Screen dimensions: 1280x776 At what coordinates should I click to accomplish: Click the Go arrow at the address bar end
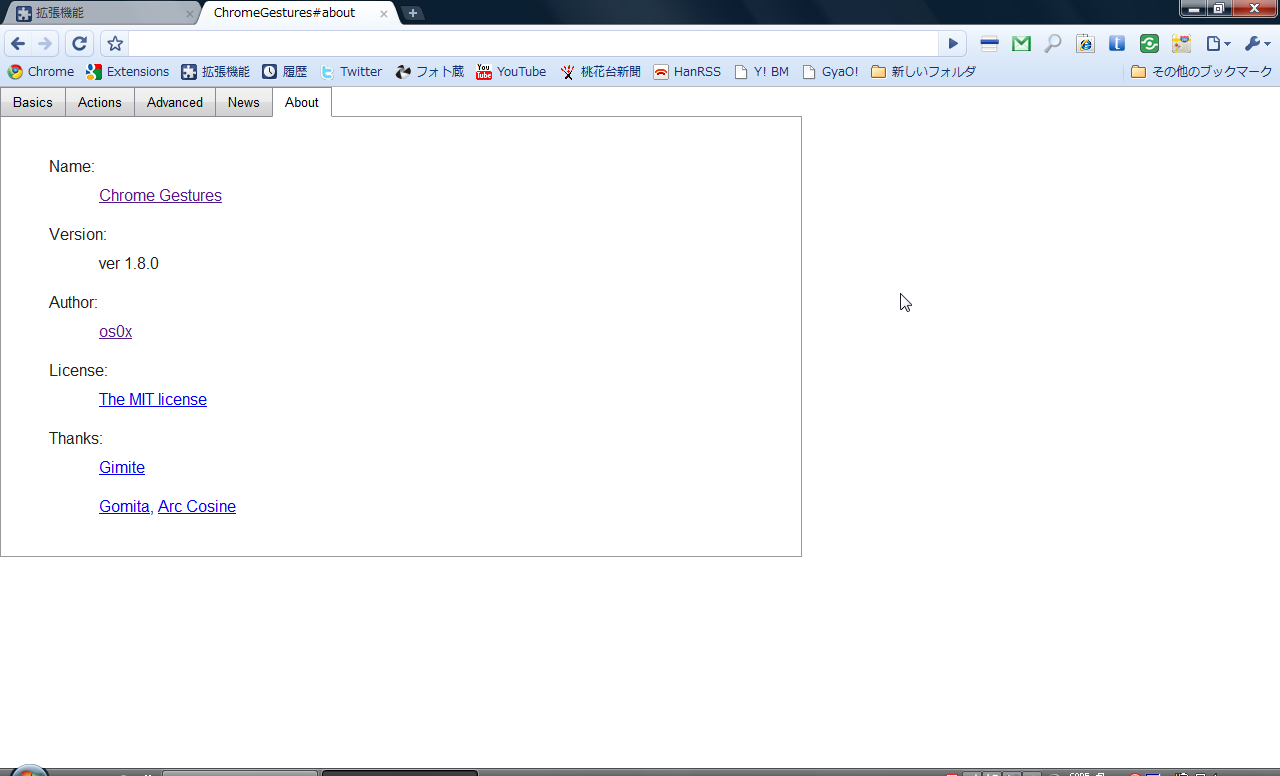pos(953,44)
